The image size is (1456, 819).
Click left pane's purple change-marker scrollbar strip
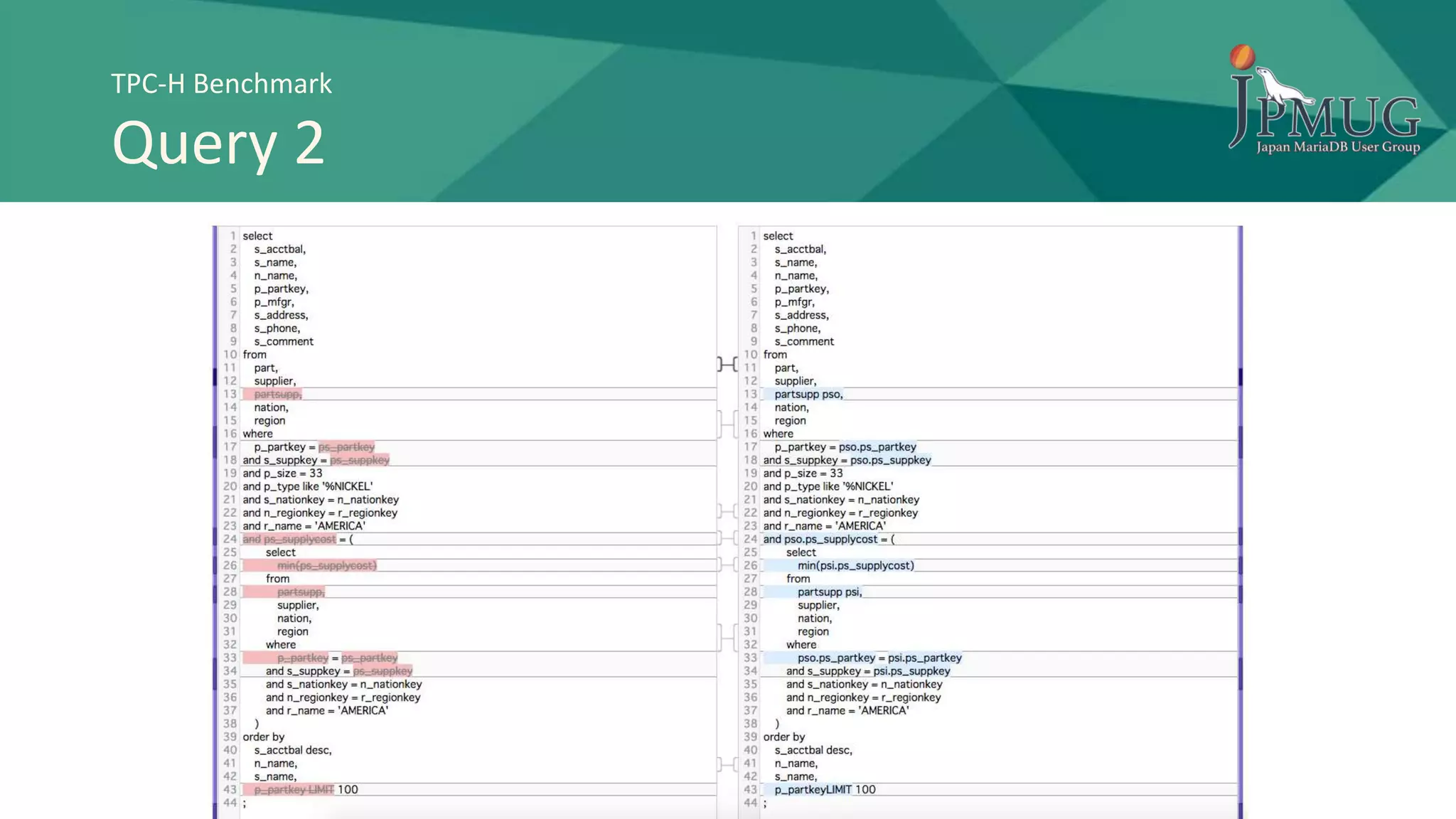tap(215, 523)
